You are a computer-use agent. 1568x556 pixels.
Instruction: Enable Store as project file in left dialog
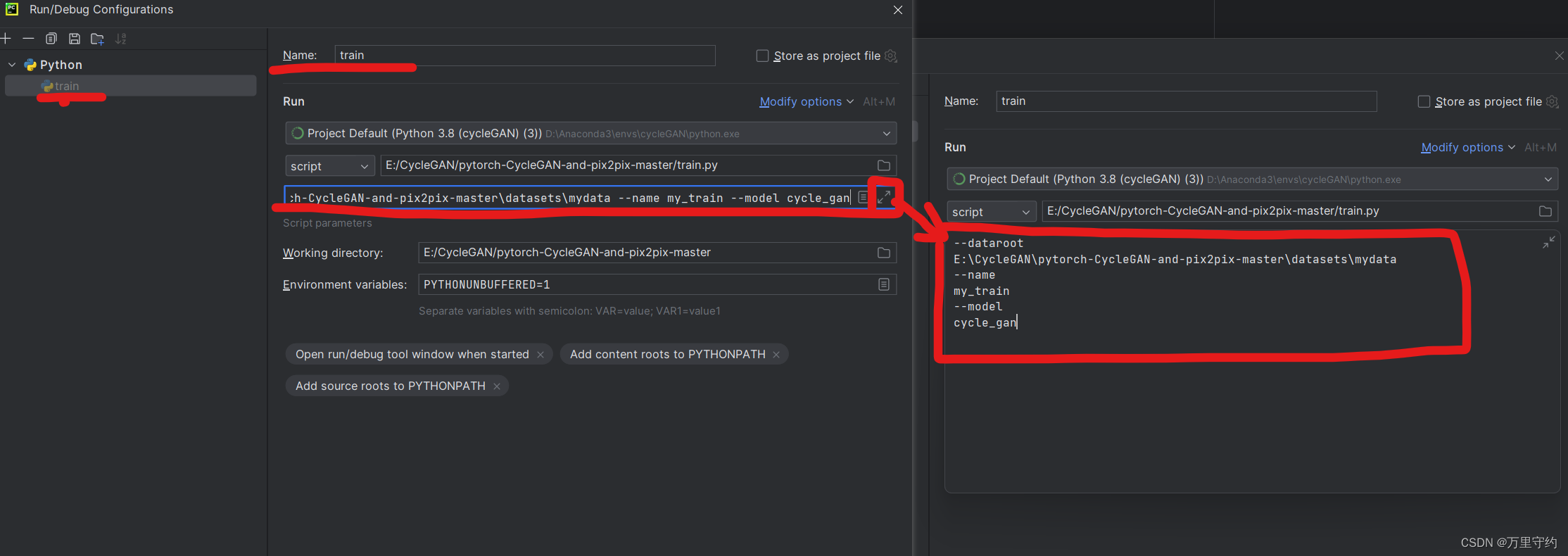pos(762,56)
